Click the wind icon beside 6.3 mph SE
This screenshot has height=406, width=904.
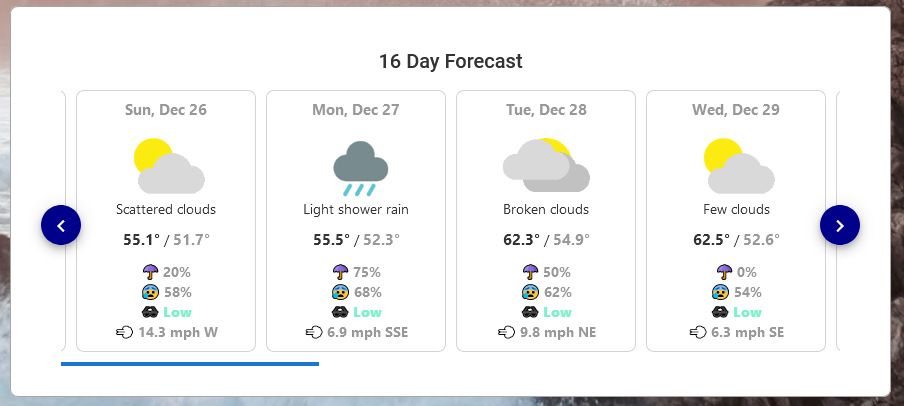pos(697,332)
